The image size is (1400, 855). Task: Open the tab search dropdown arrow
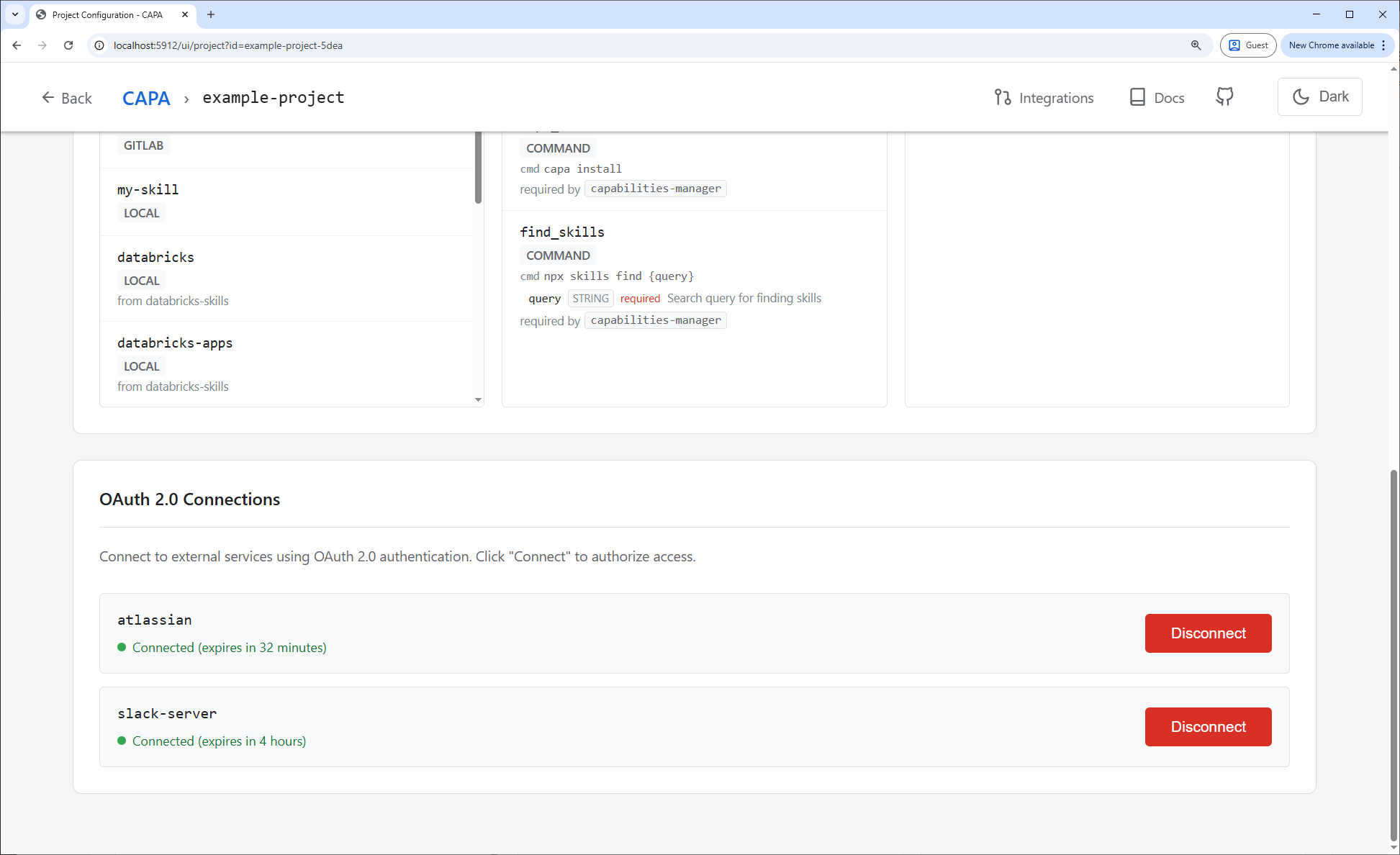(x=14, y=14)
